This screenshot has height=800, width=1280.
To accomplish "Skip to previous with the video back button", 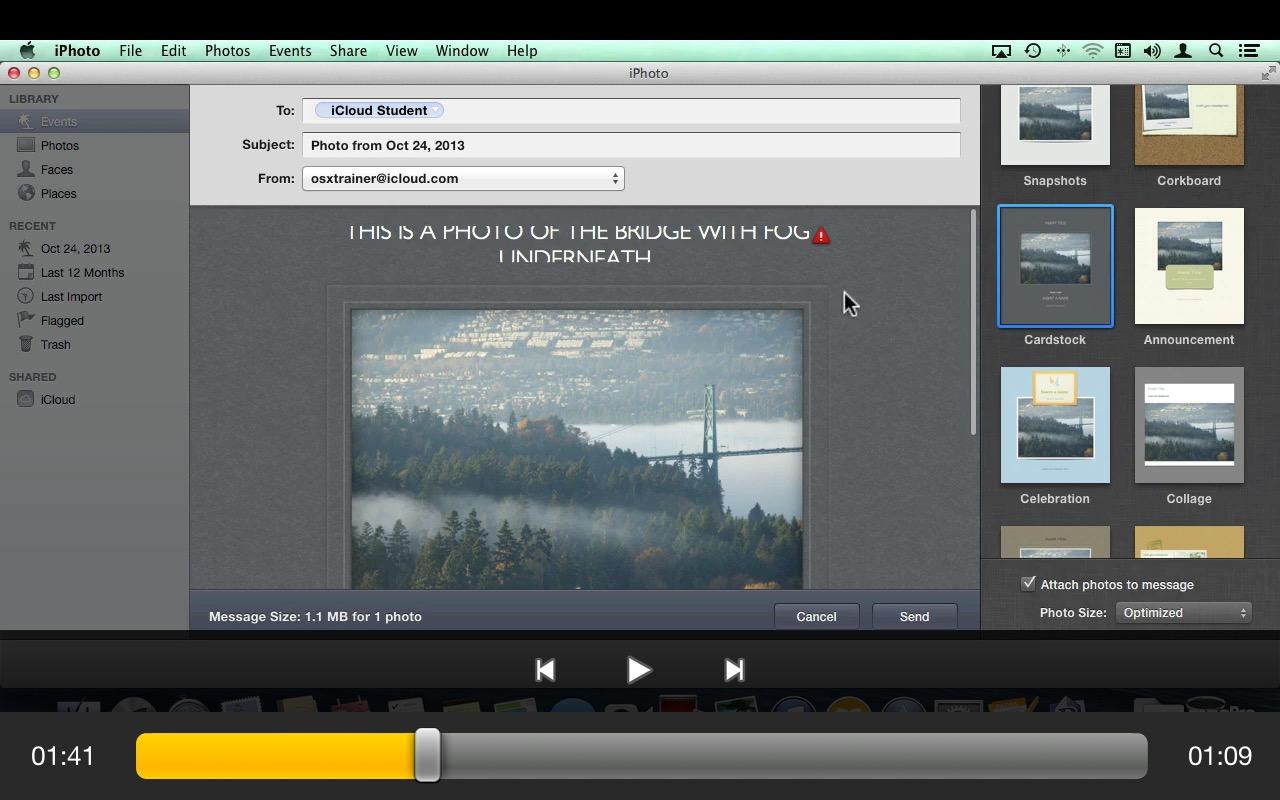I will [545, 670].
